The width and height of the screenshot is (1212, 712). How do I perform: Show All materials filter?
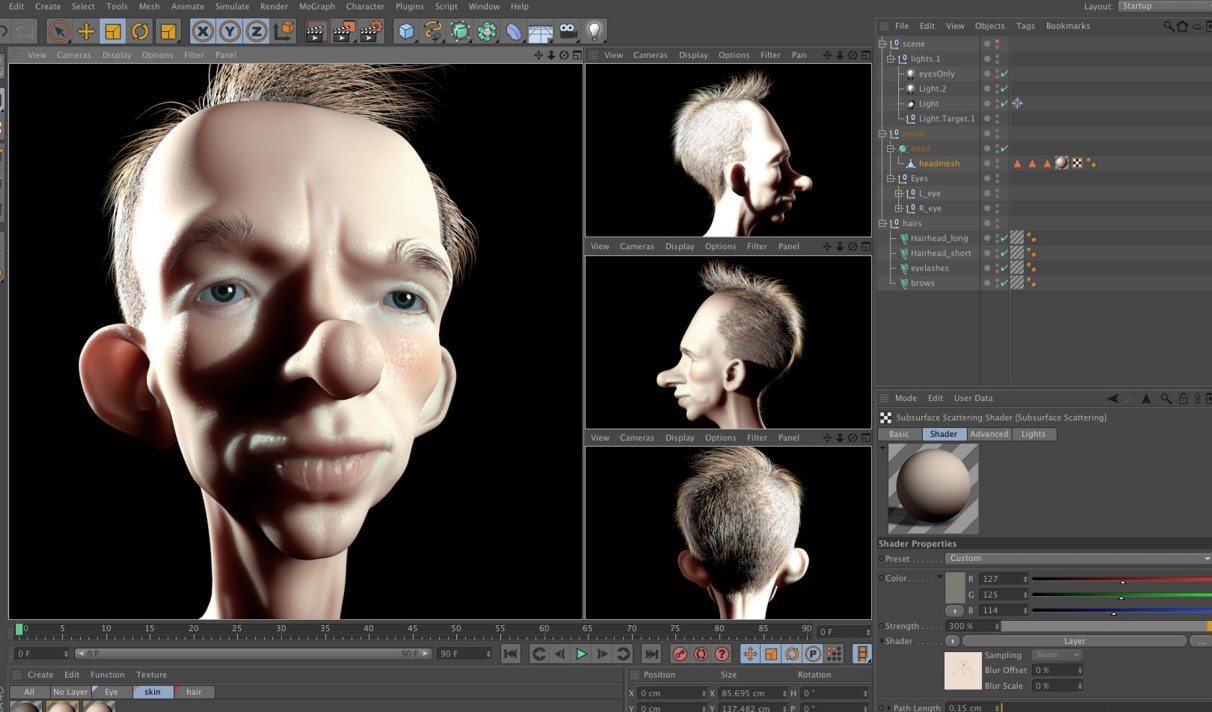[29, 692]
